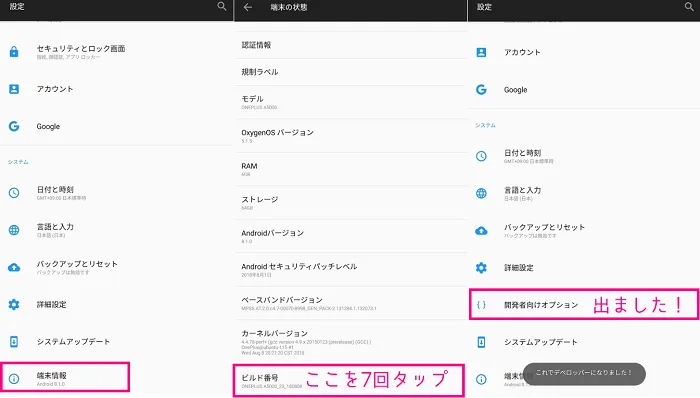Image resolution: width=700 pixels, height=398 pixels.
Task: Tap the gear icon for 詳細設定 in right screenshot
Action: [481, 268]
